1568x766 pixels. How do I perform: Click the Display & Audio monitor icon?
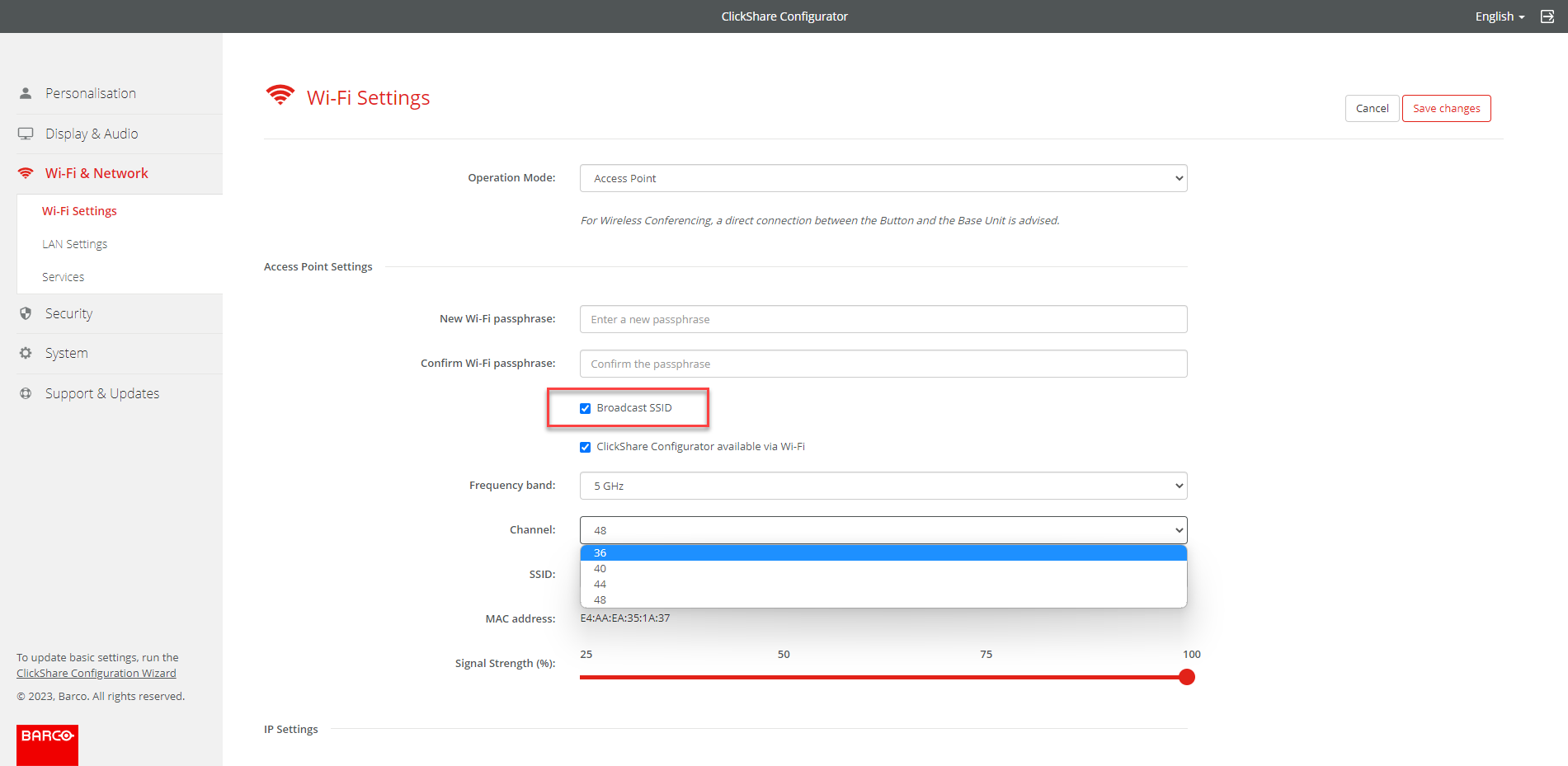click(x=26, y=134)
